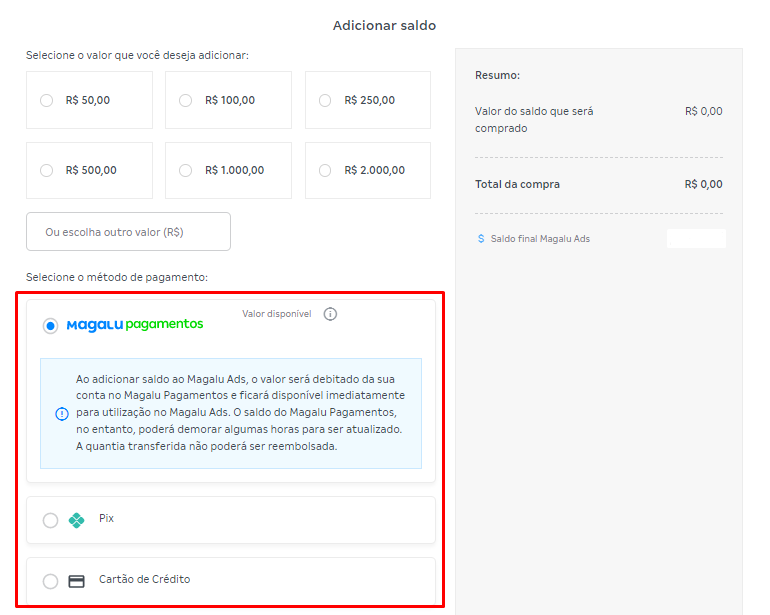Click the credit card icon
Screen dimensions: 770x615
(x=77, y=581)
